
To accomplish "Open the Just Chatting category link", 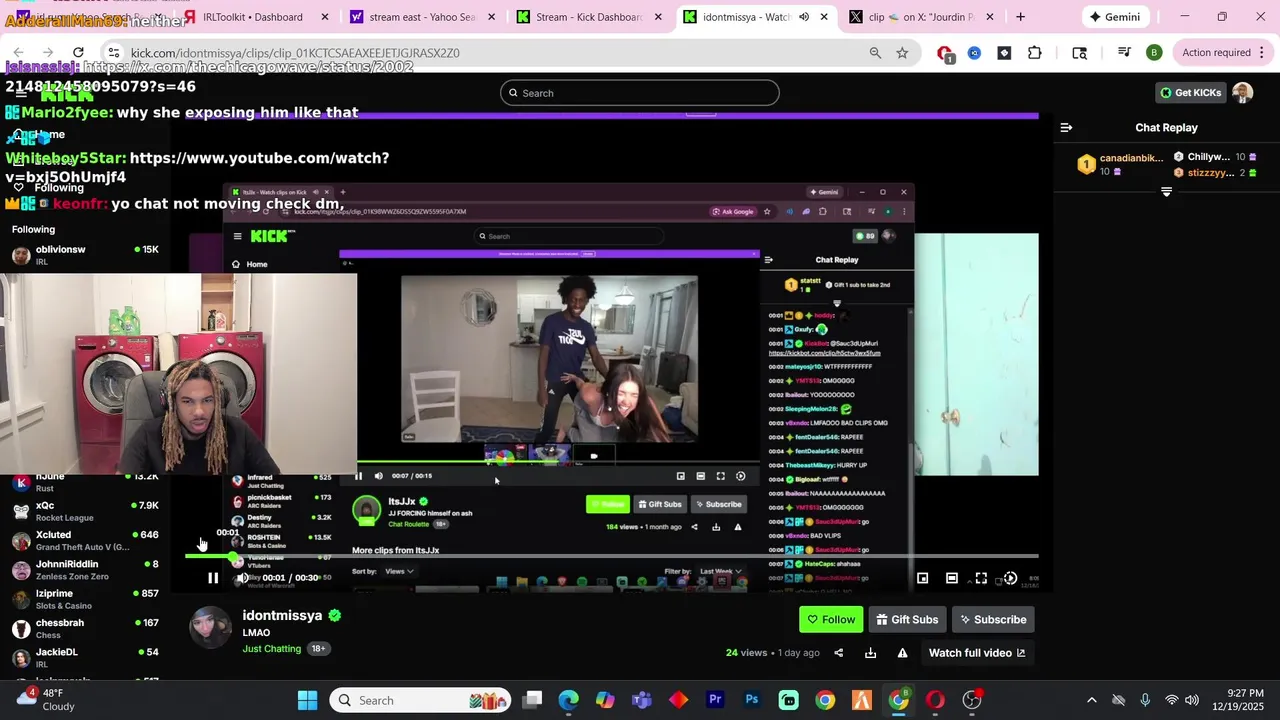I will (272, 649).
